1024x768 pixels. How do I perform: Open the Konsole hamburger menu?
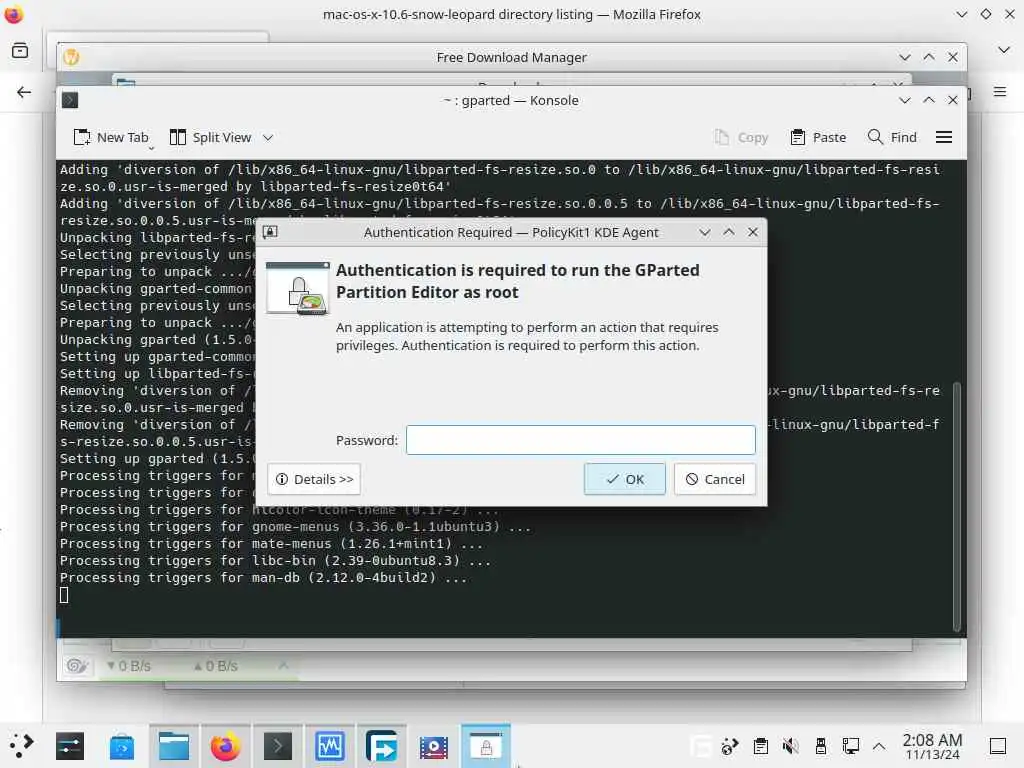(944, 137)
